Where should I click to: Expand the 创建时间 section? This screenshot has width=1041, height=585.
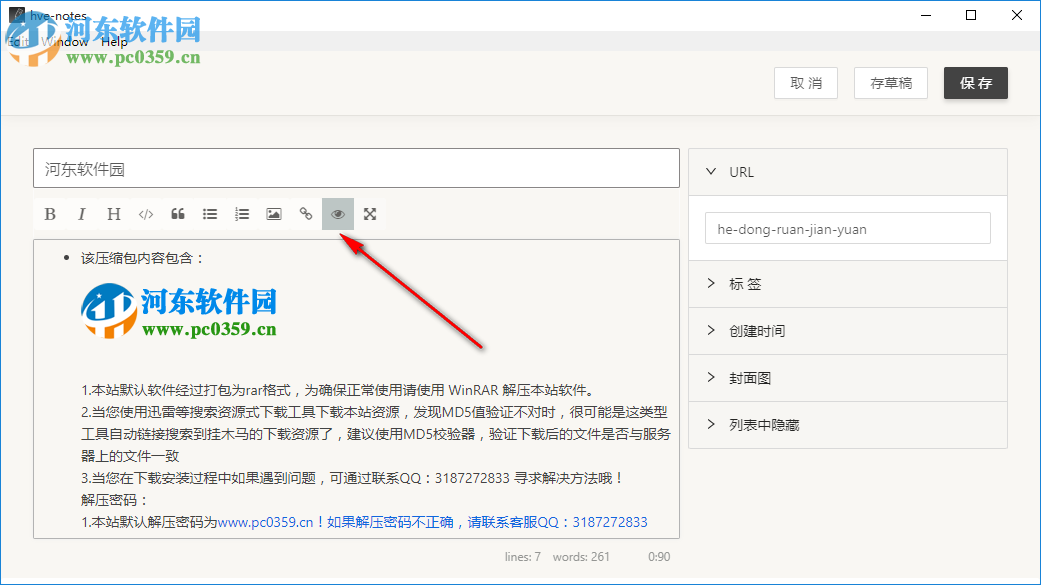coord(848,331)
